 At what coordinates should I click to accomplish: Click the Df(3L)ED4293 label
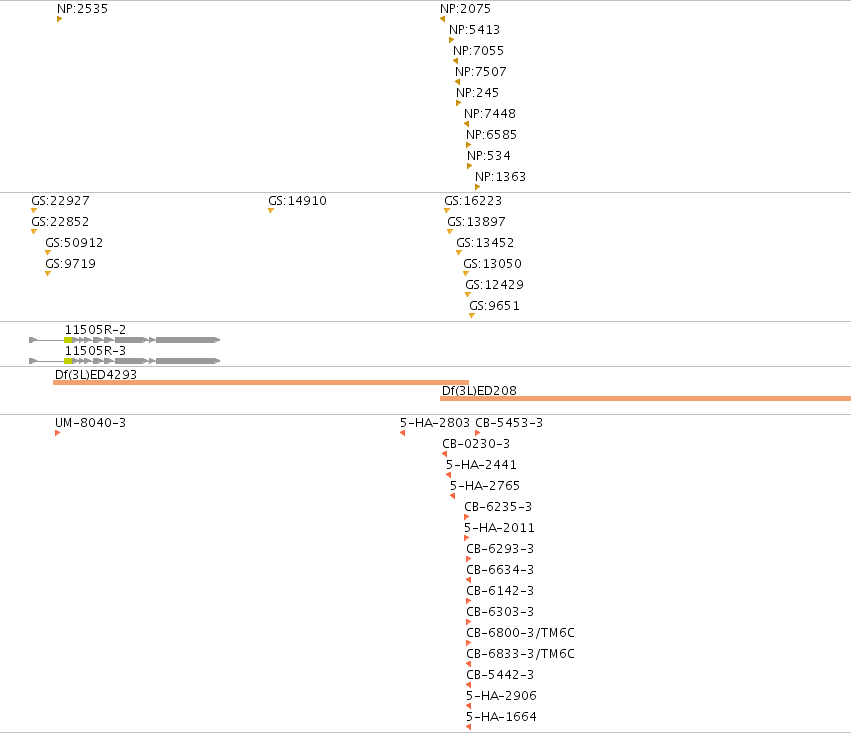[x=96, y=375]
